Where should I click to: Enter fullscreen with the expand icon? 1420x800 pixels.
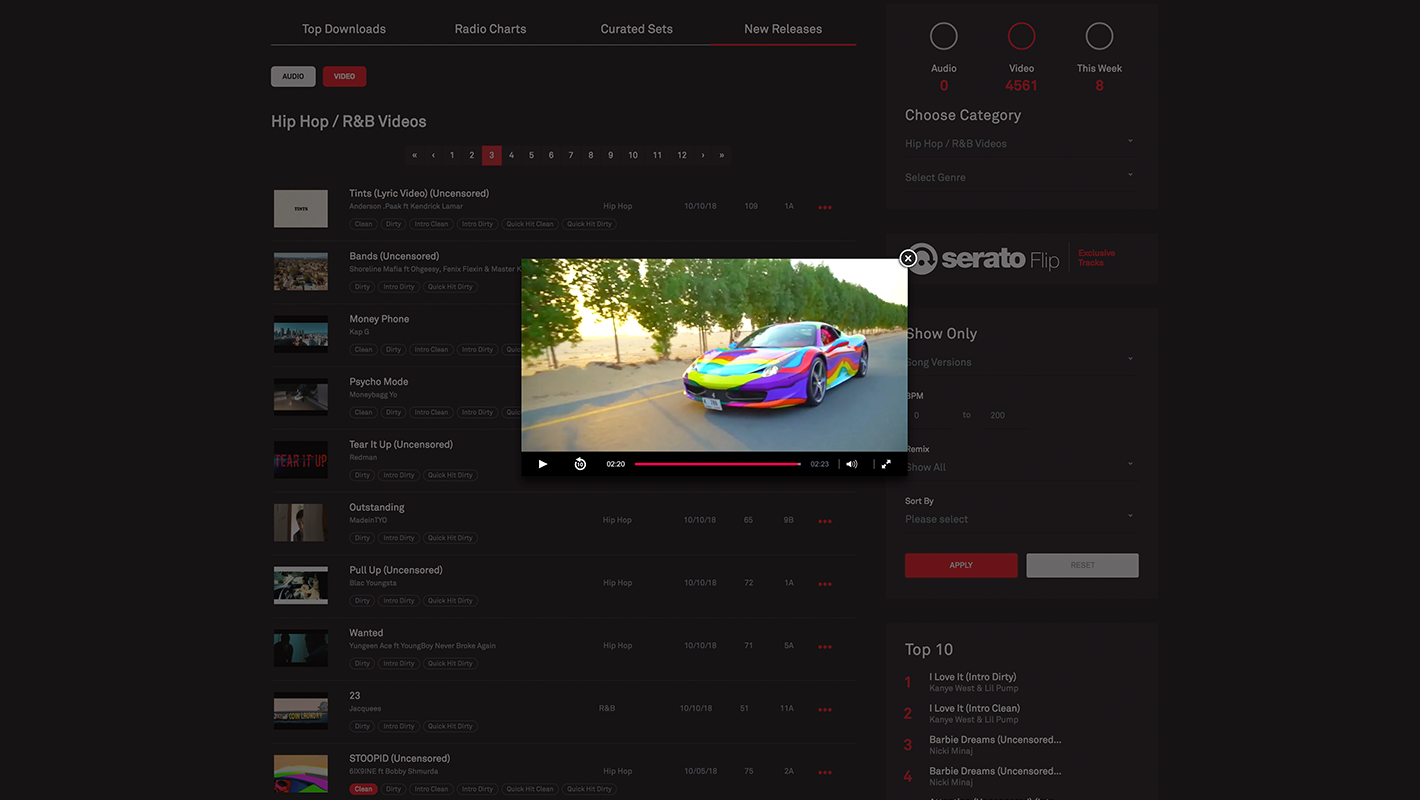click(x=886, y=464)
